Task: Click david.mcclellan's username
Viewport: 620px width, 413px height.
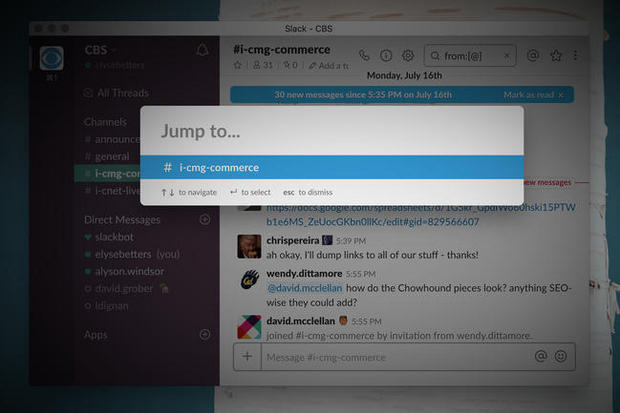Action: (x=301, y=320)
